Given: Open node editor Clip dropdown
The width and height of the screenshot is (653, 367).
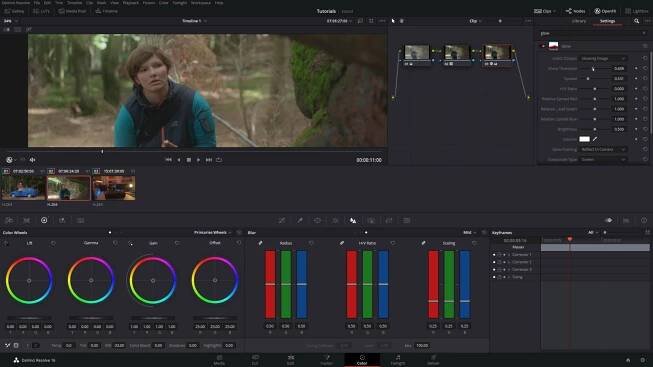Looking at the screenshot, I should point(475,21).
